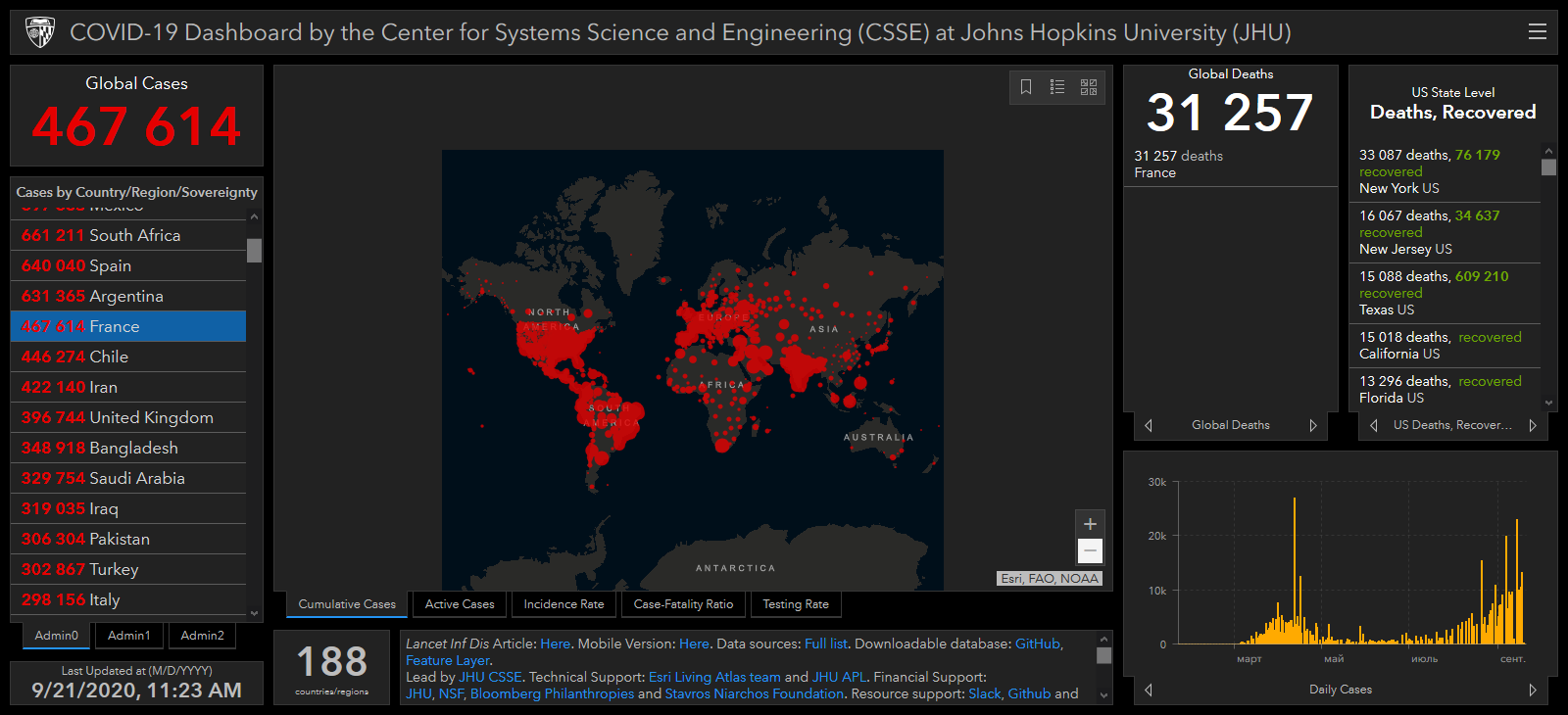Zoom out of the map with minus button
Screen dimensions: 1568x715
coord(1090,550)
